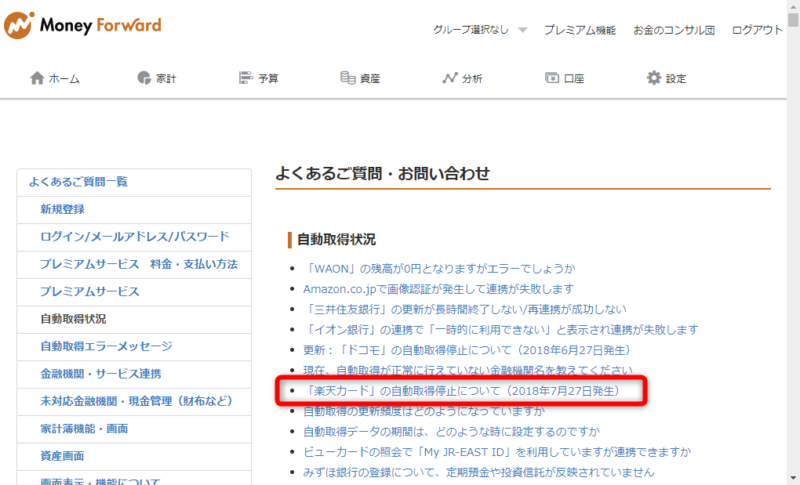This screenshot has height=485, width=800.
Task: Expand the グループ選択なし dropdown
Action: tap(522, 30)
